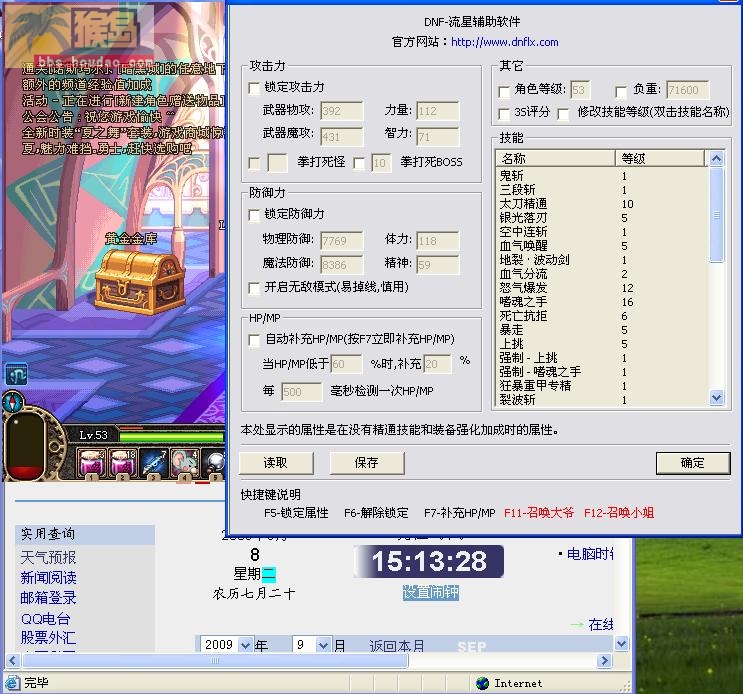Screen dimensions: 743x694
Task: Click the 名称 column header
Action: click(555, 158)
